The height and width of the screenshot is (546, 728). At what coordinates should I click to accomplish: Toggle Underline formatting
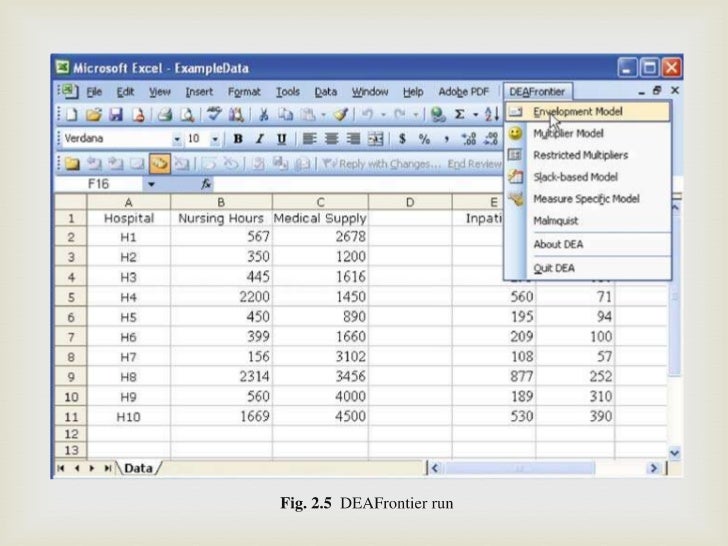pyautogui.click(x=282, y=139)
